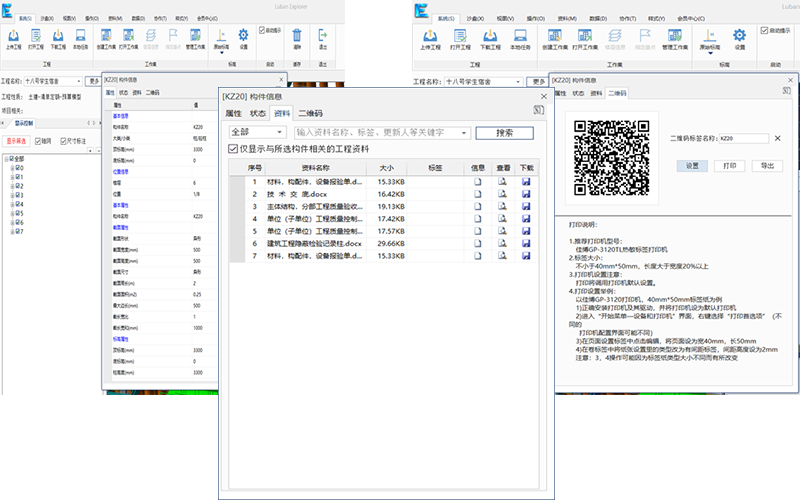This screenshot has height=500, width=800.
Task: Switch to 二维码 tab in the 资料 dialog
Action: pyautogui.click(x=311, y=113)
